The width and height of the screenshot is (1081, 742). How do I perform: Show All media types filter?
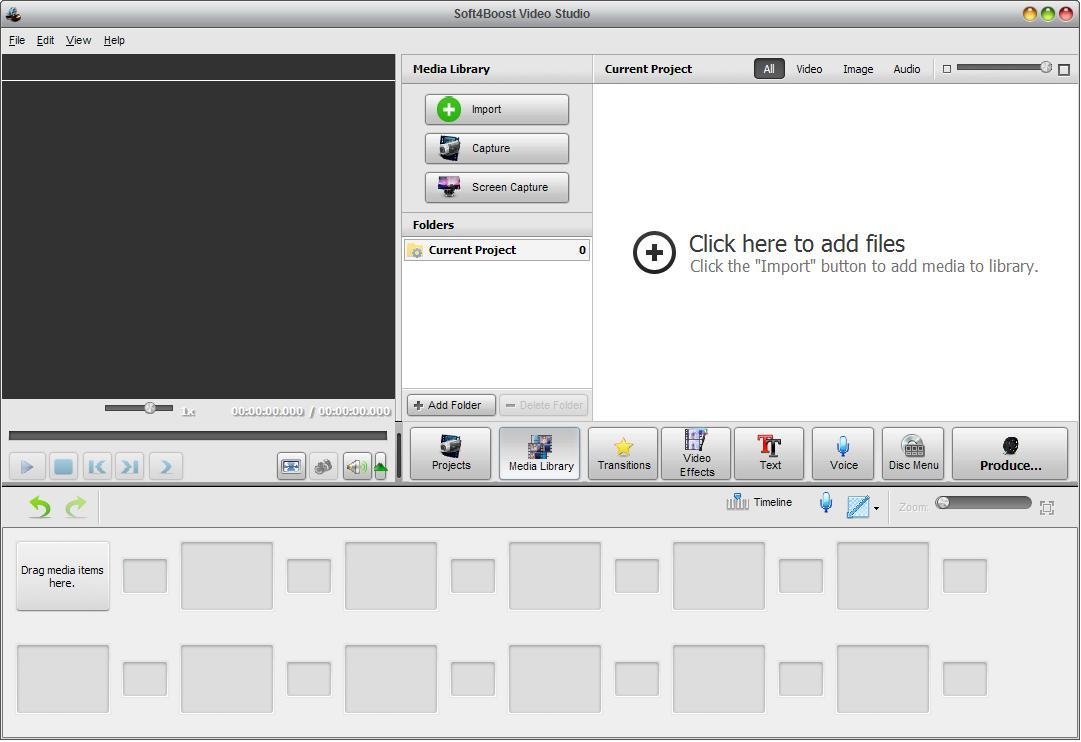[x=769, y=69]
